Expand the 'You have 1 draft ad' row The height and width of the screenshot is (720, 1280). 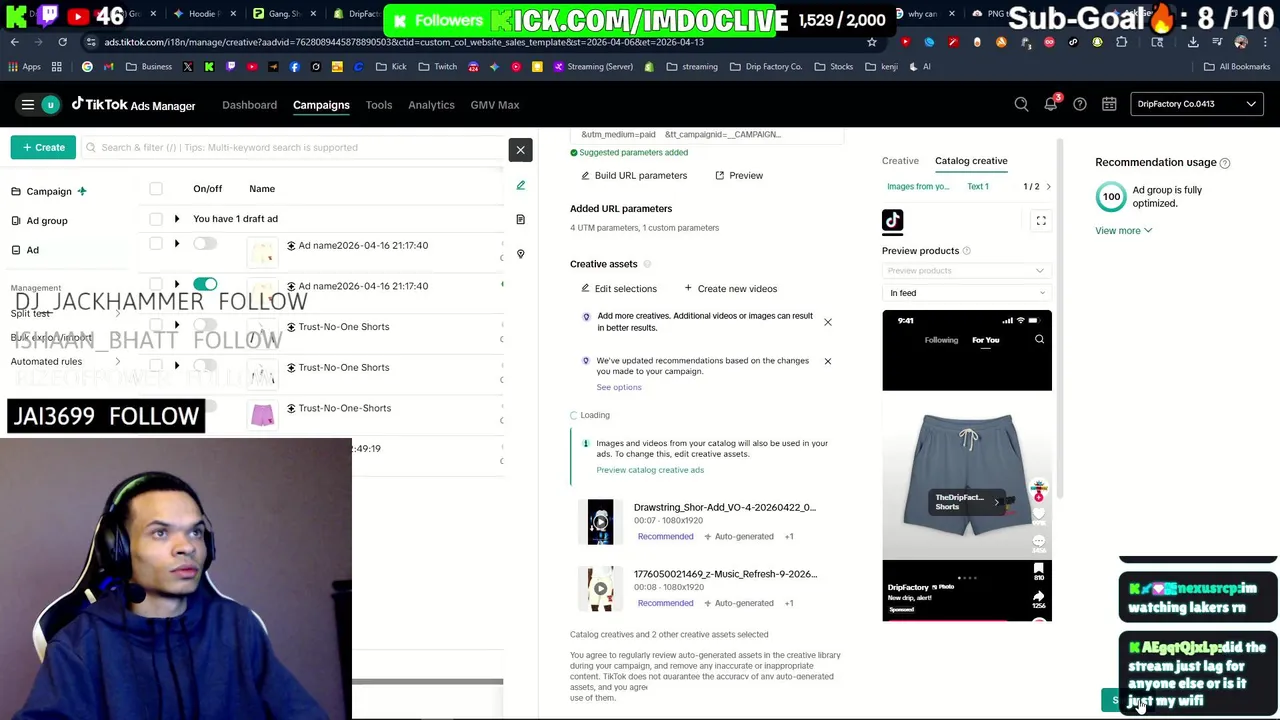tap(177, 219)
